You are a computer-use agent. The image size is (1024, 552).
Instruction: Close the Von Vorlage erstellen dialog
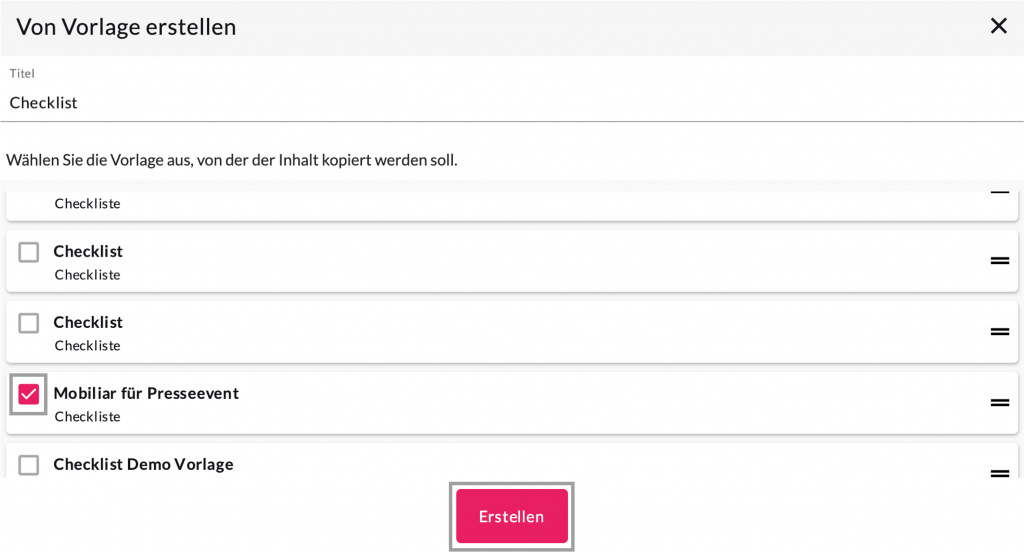tap(998, 26)
